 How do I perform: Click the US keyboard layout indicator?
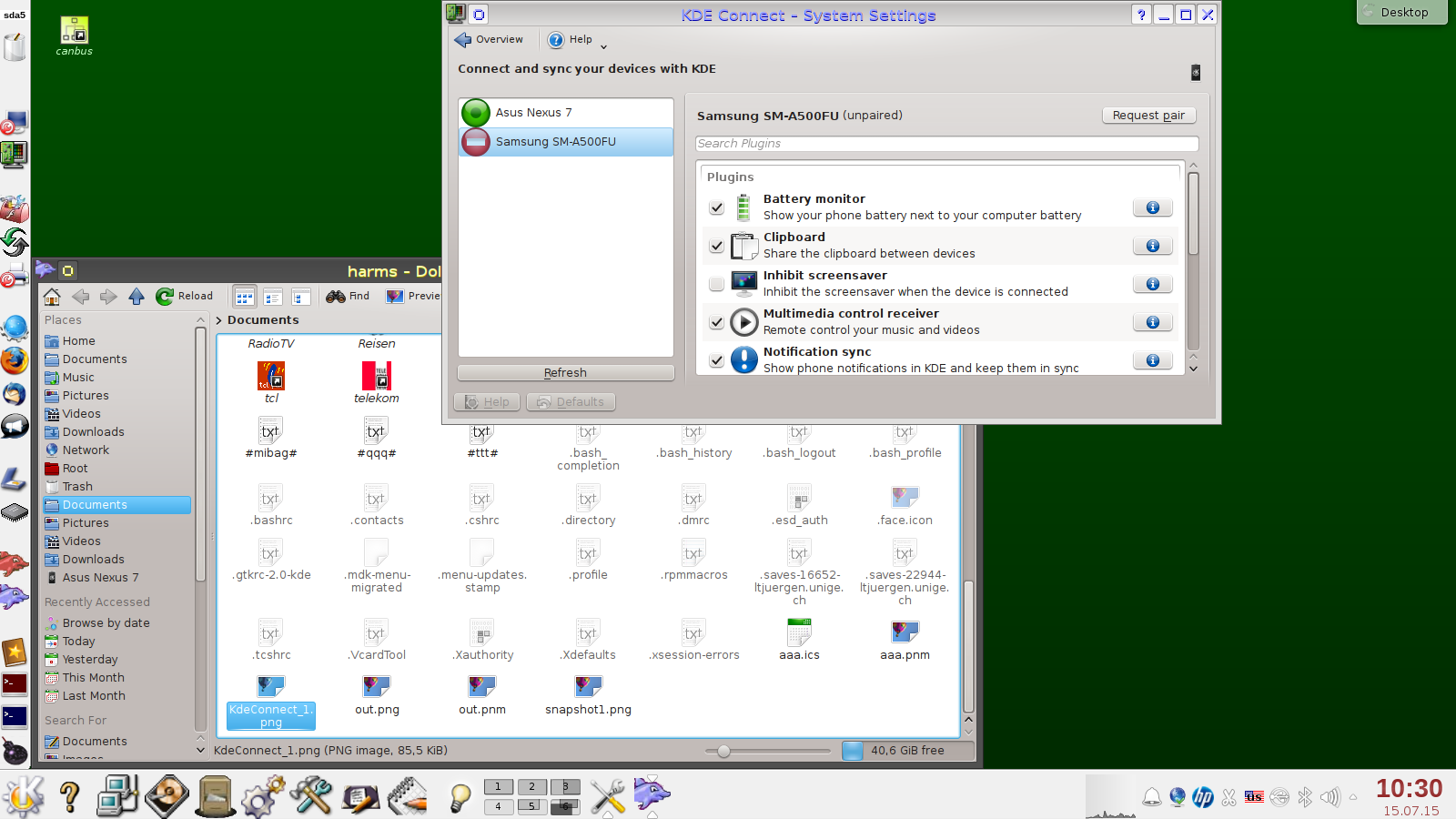(x=1254, y=797)
